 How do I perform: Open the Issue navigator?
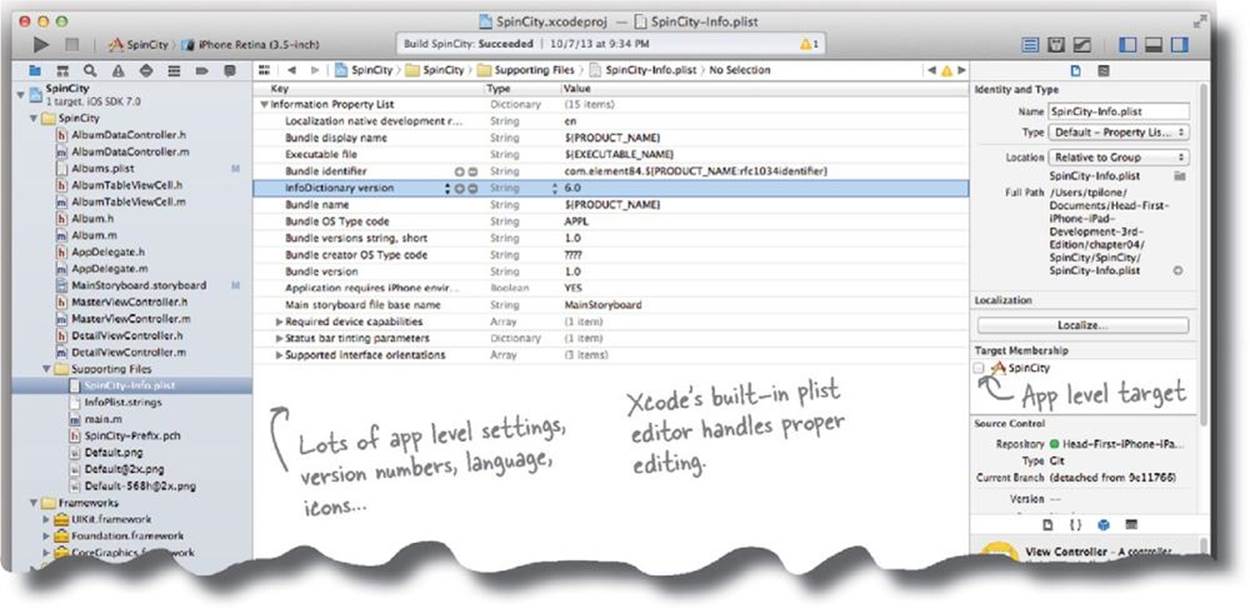[x=118, y=71]
